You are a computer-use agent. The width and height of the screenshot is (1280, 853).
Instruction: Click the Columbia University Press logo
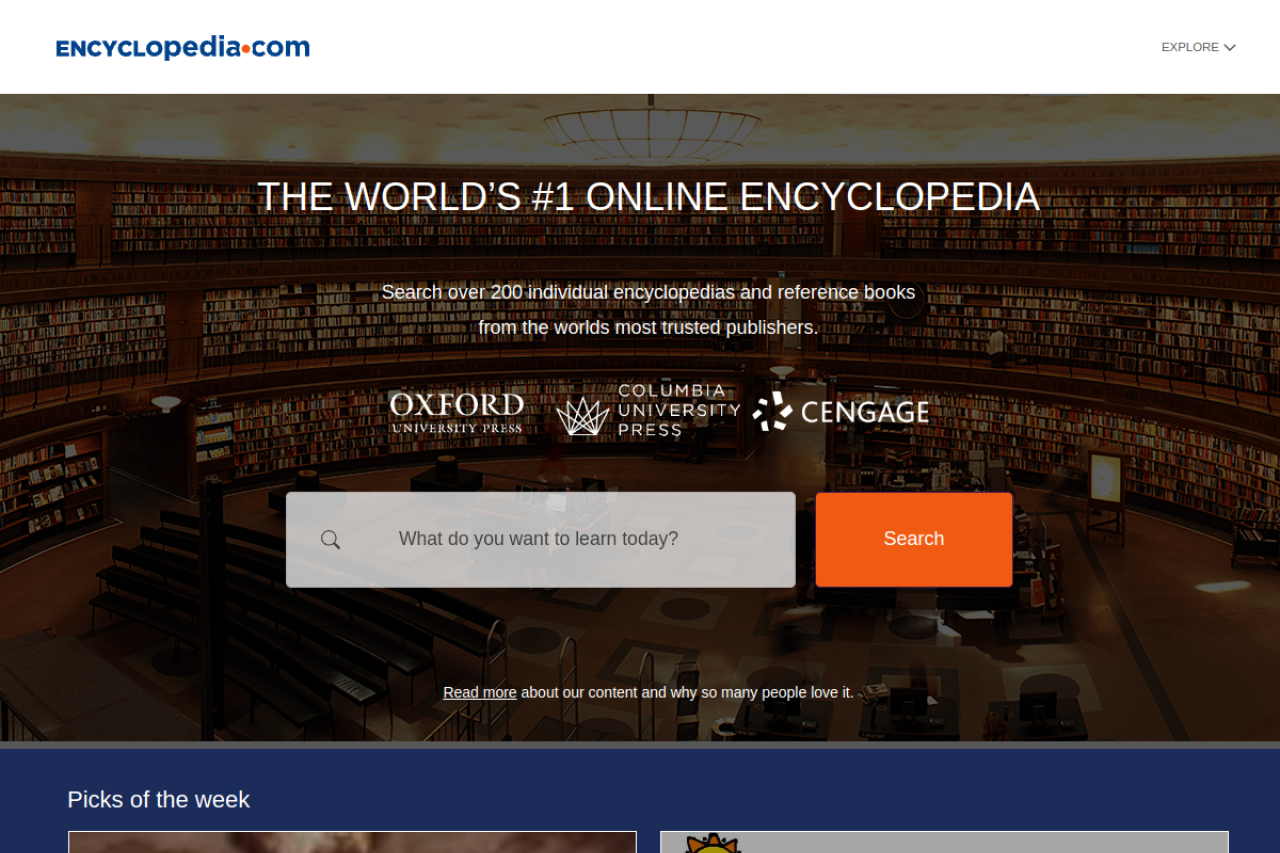pos(648,410)
